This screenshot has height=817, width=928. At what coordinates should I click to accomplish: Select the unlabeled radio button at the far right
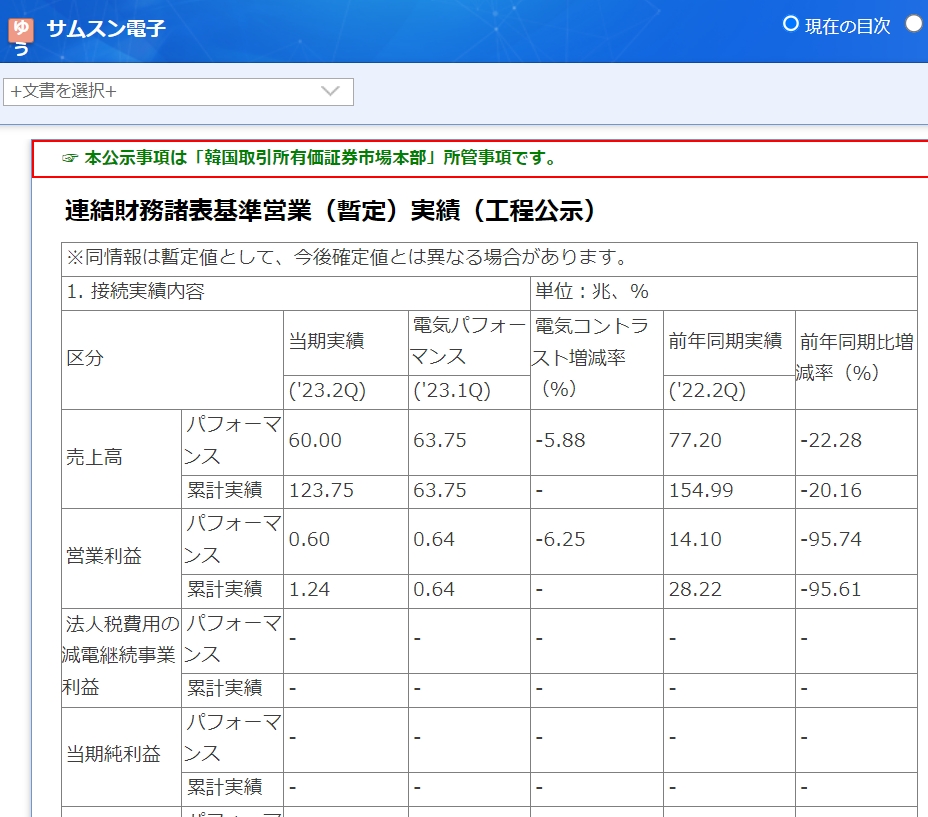coord(914,24)
